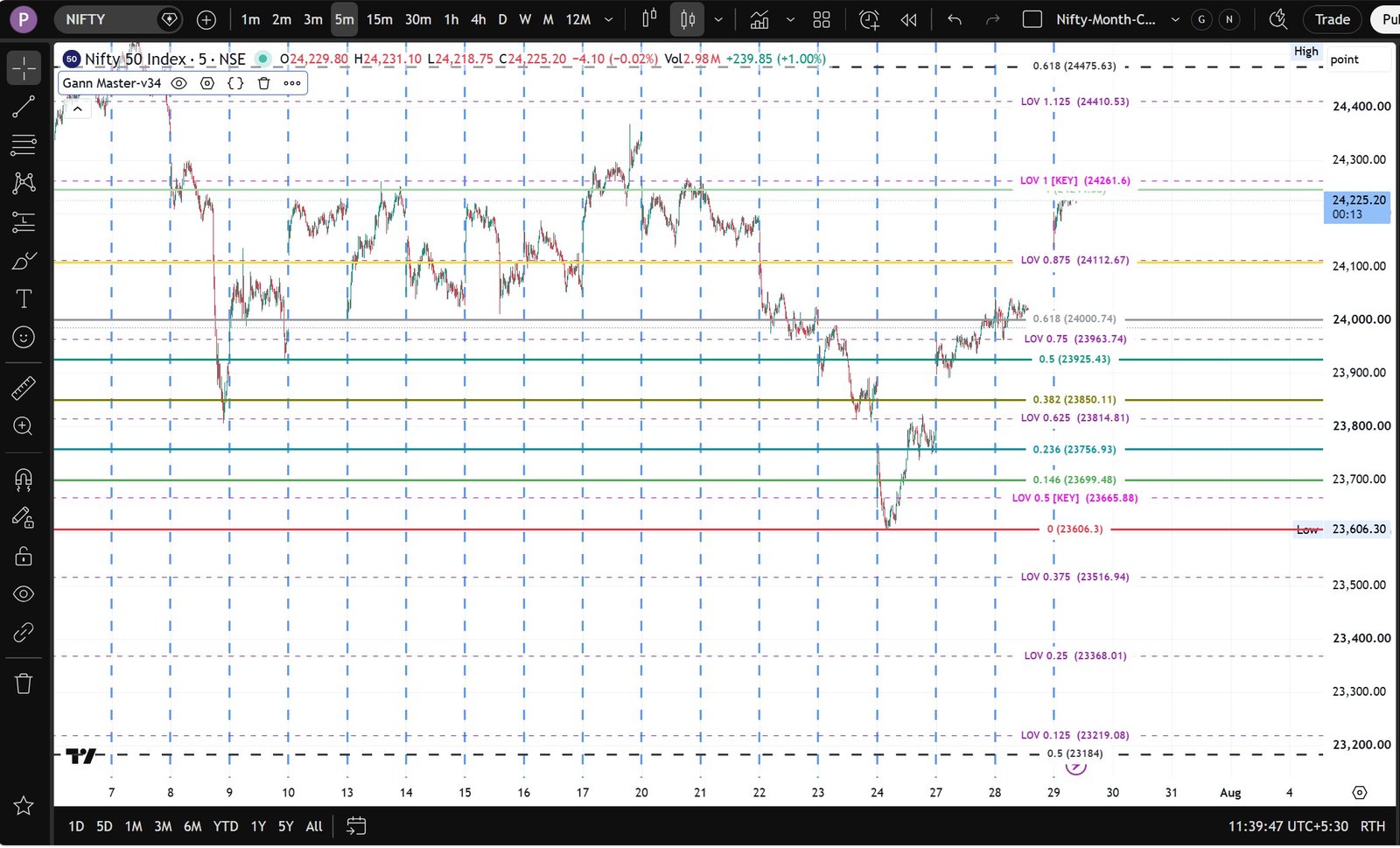Toggle lock all drawings
Screen dimensions: 1400x848
click(x=24, y=556)
